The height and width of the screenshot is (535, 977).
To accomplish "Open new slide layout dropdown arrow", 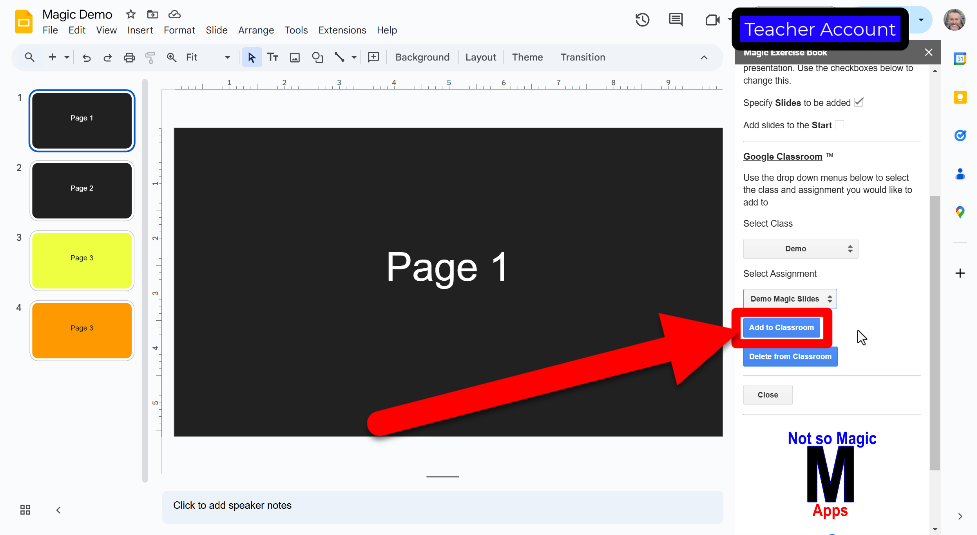I will point(67,57).
